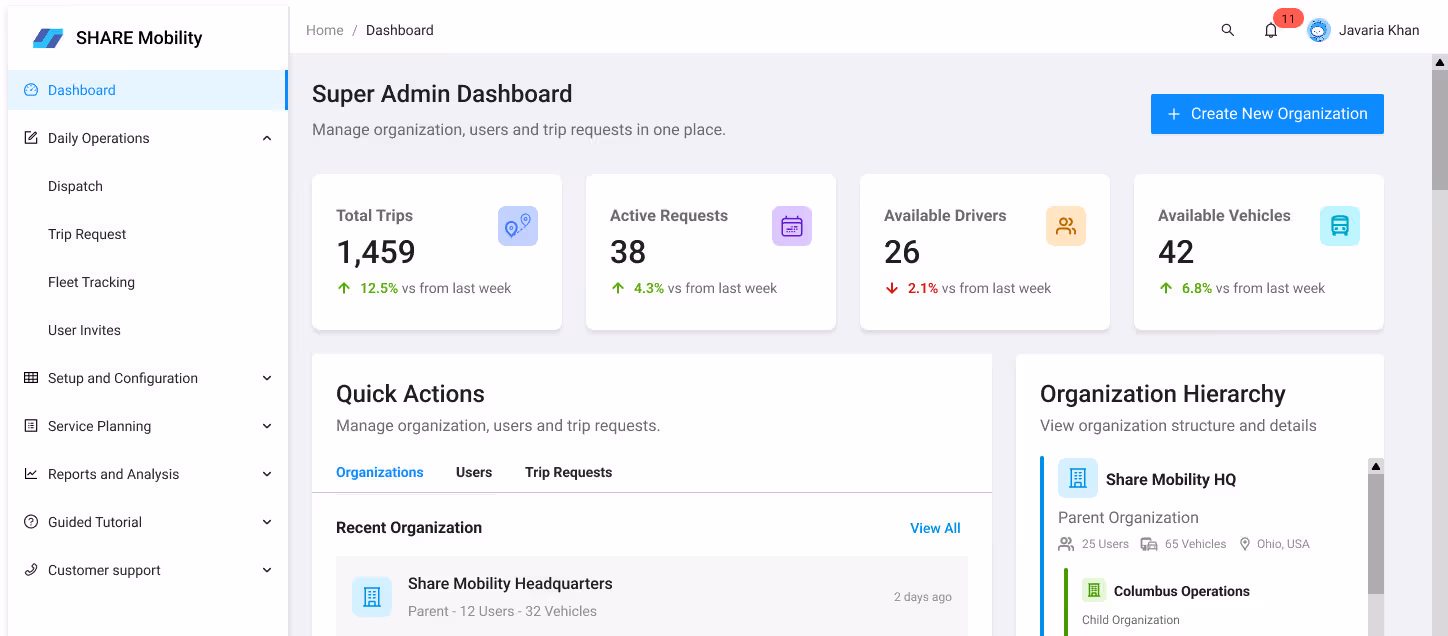This screenshot has height=636, width=1448.
Task: Click the View All link in Recent Organization
Action: coord(934,528)
